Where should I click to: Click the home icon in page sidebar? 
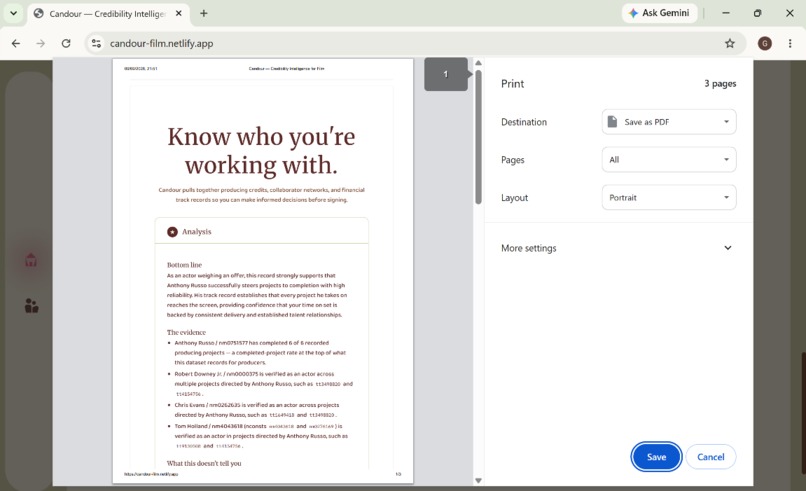(31, 260)
